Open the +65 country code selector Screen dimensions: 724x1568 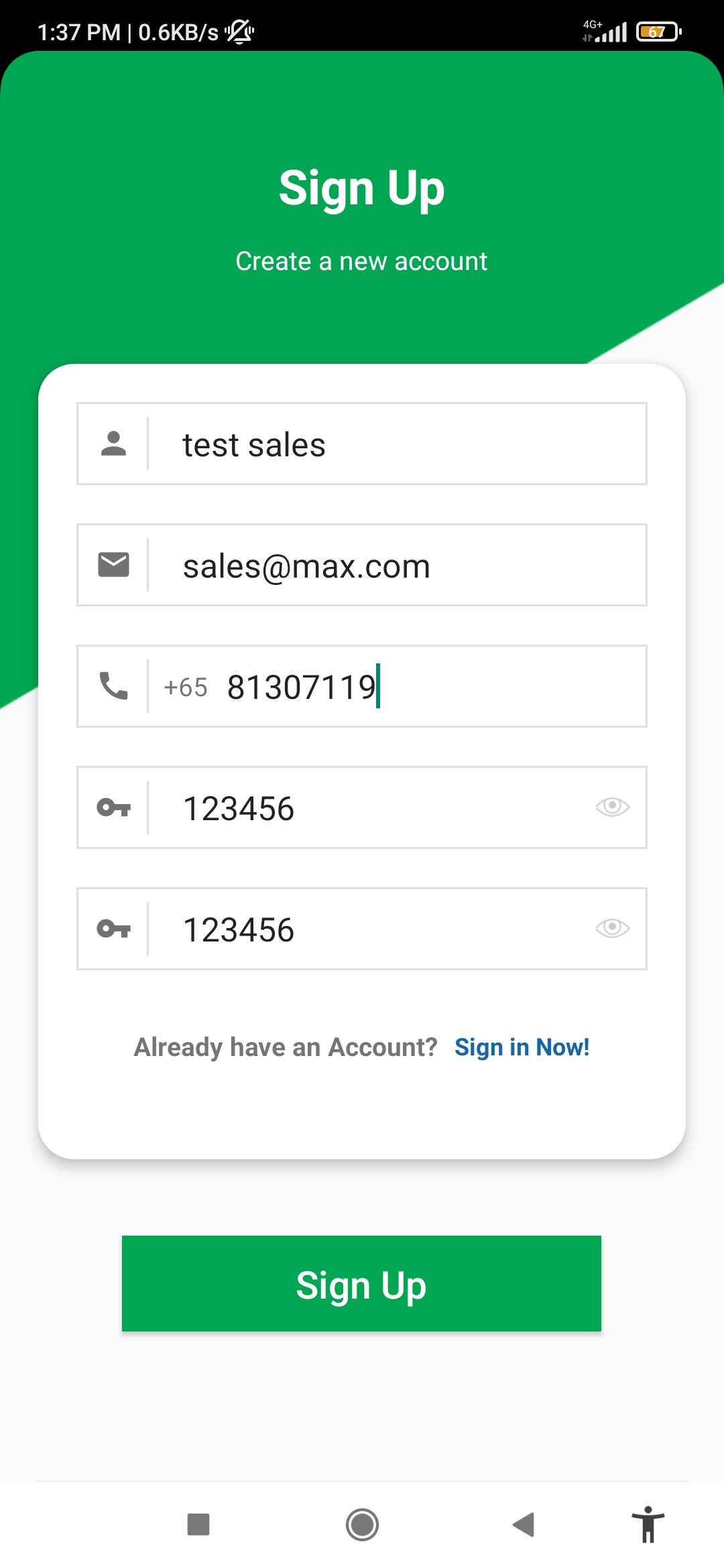(x=186, y=688)
